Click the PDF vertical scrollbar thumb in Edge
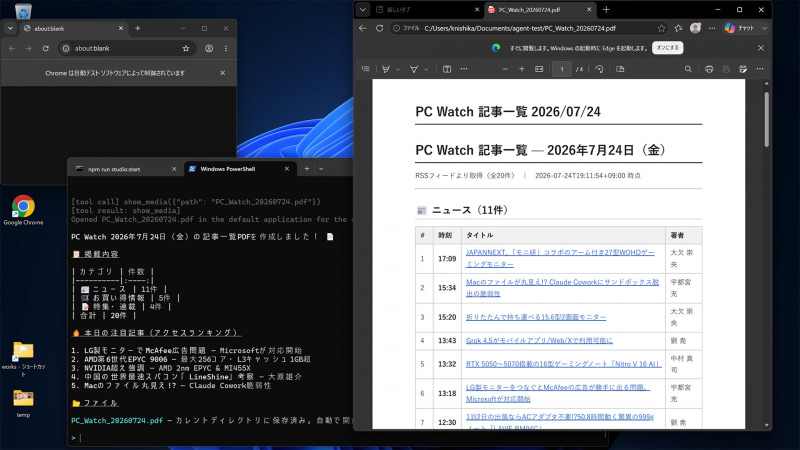 click(766, 120)
